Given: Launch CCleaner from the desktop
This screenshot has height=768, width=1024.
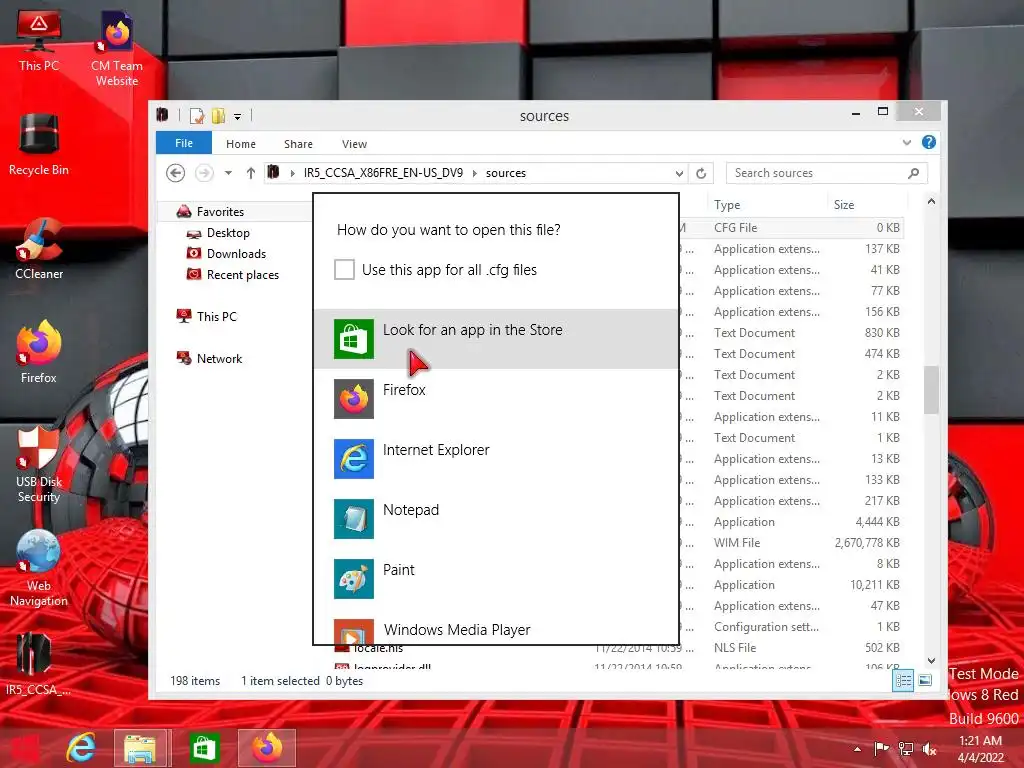Looking at the screenshot, I should tap(39, 249).
